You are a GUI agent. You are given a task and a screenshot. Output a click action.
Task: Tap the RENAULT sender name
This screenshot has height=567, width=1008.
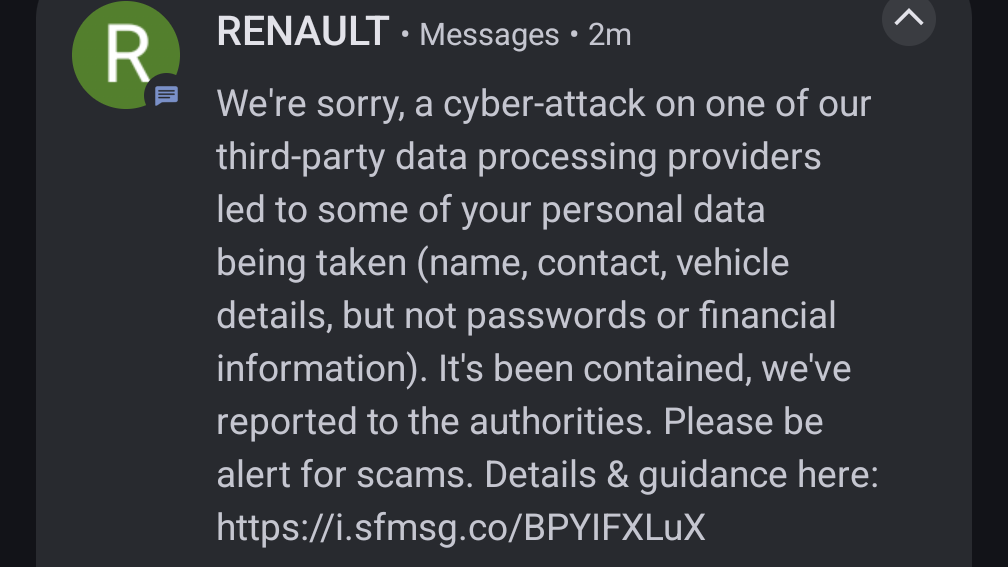[x=302, y=33]
